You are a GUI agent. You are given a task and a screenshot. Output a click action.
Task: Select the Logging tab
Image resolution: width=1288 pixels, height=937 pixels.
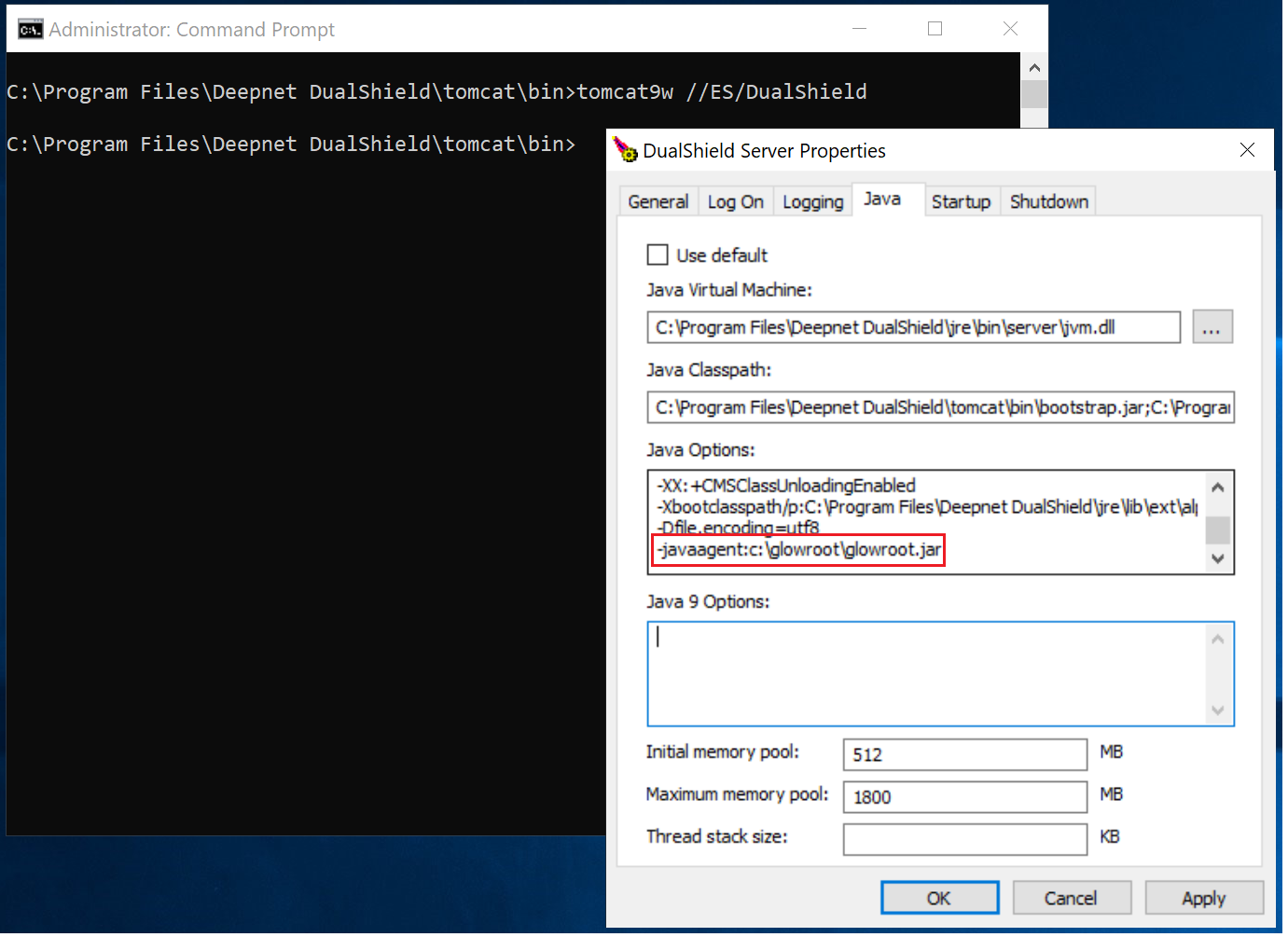point(812,202)
